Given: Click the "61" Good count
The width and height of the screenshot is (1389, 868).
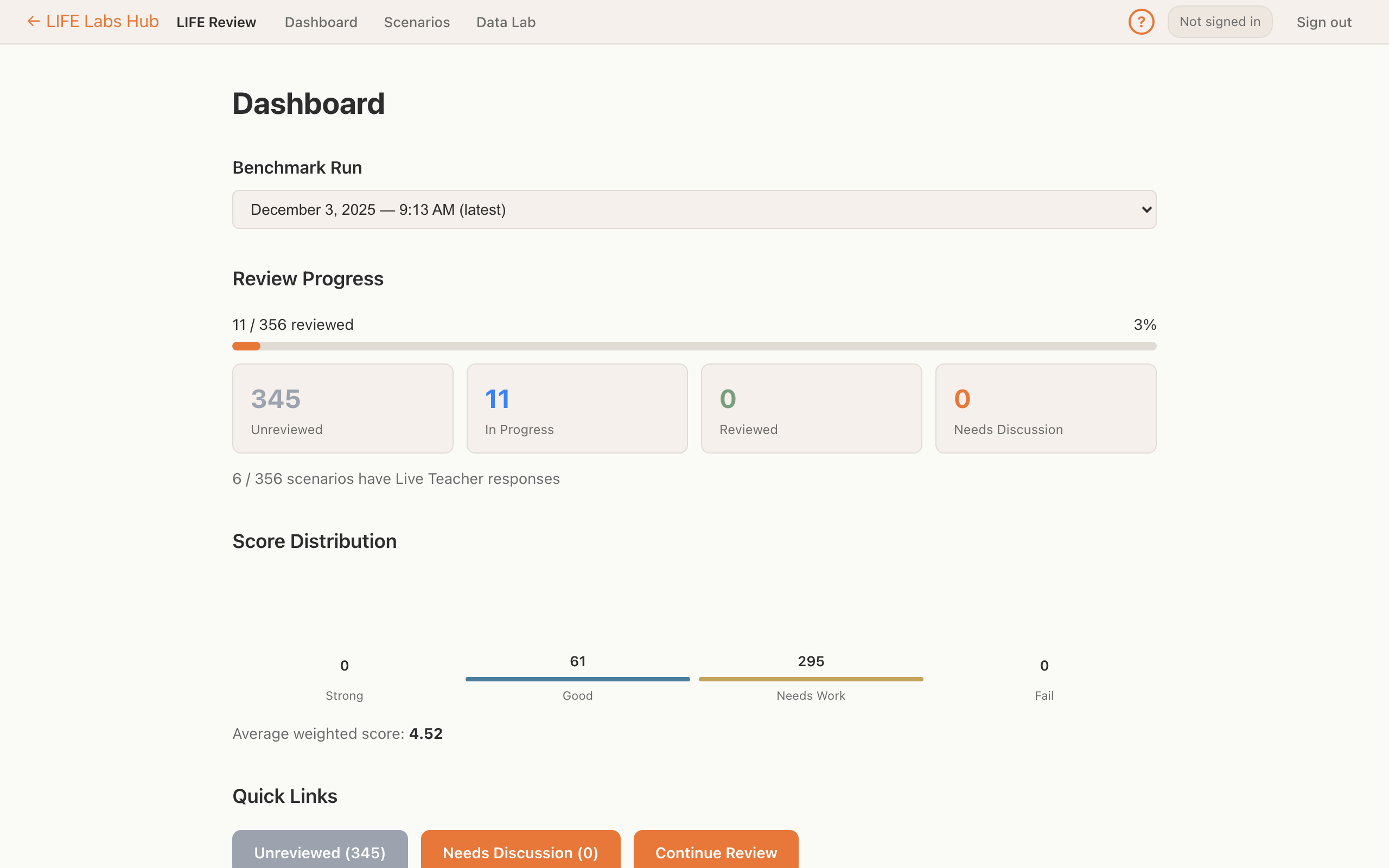Looking at the screenshot, I should tap(577, 661).
